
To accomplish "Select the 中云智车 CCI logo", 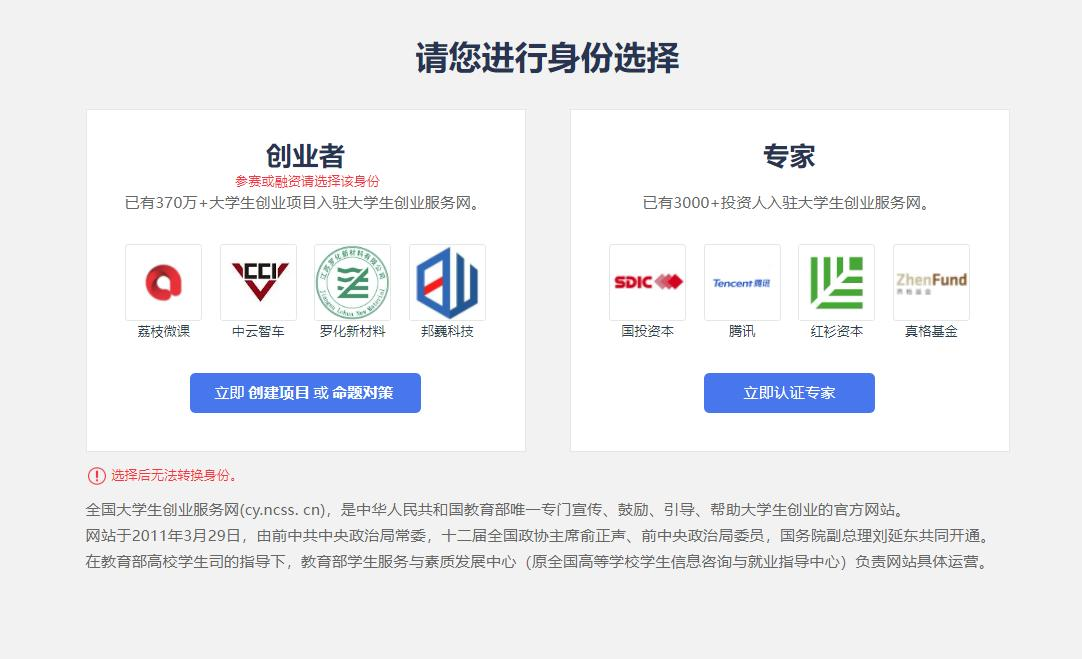I will tap(258, 282).
